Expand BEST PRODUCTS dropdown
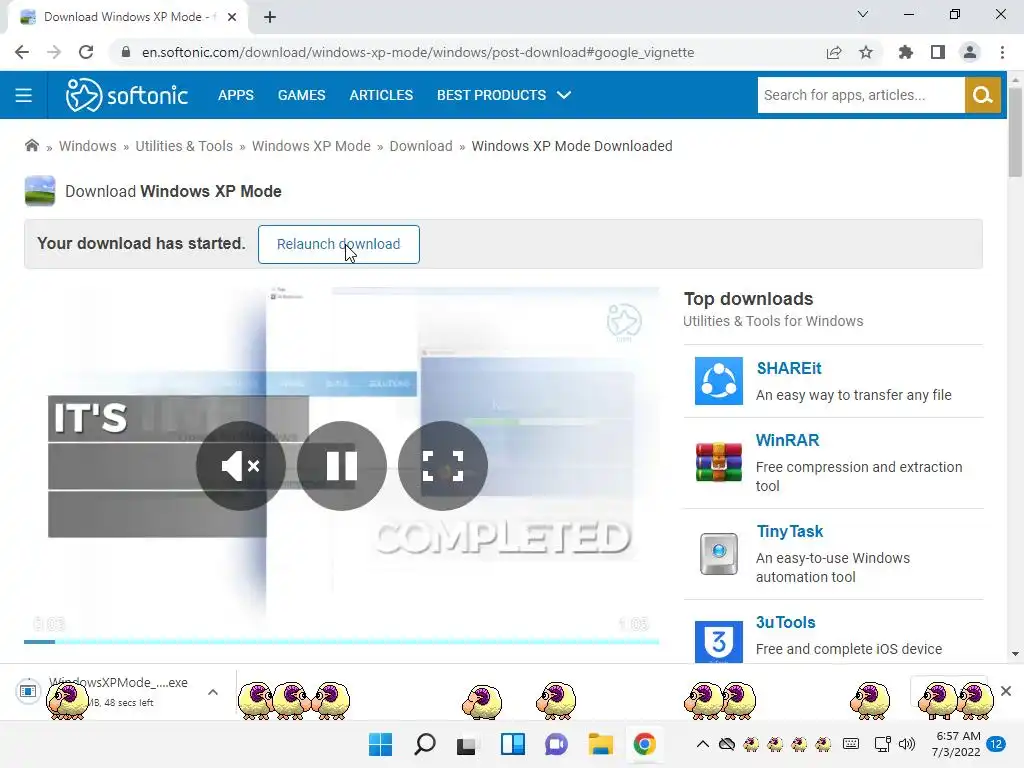Screen dimensions: 1024x768 tap(504, 95)
